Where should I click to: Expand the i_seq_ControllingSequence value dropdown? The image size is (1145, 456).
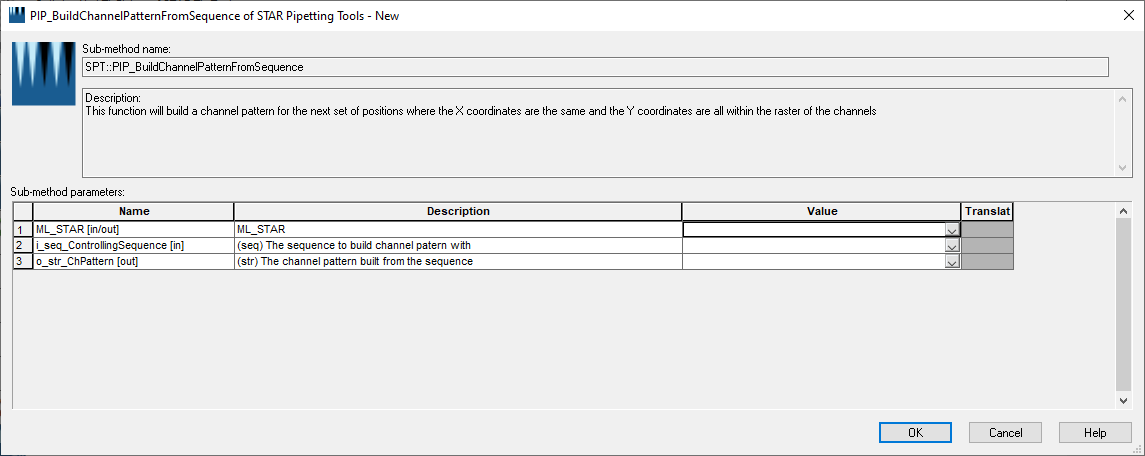951,246
